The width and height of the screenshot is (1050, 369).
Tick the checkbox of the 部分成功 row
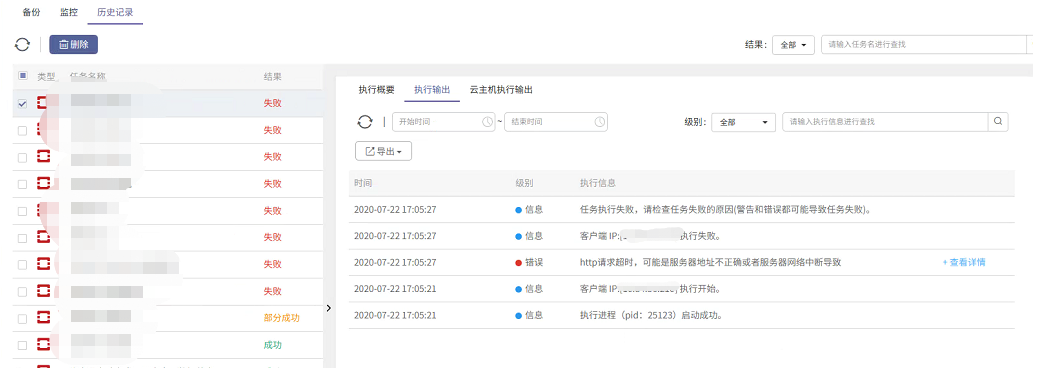point(23,318)
